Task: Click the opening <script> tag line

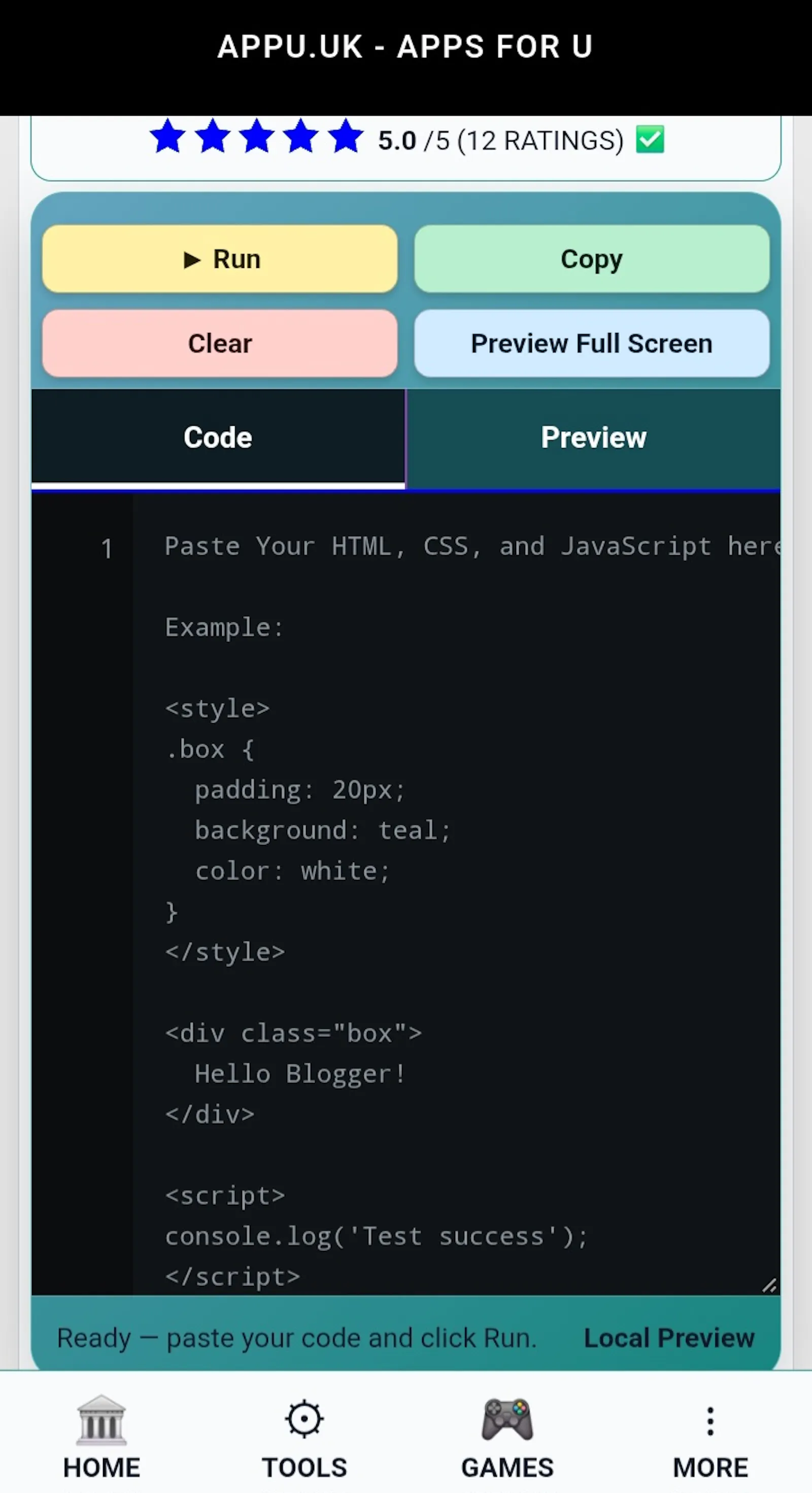Action: coord(225,1196)
